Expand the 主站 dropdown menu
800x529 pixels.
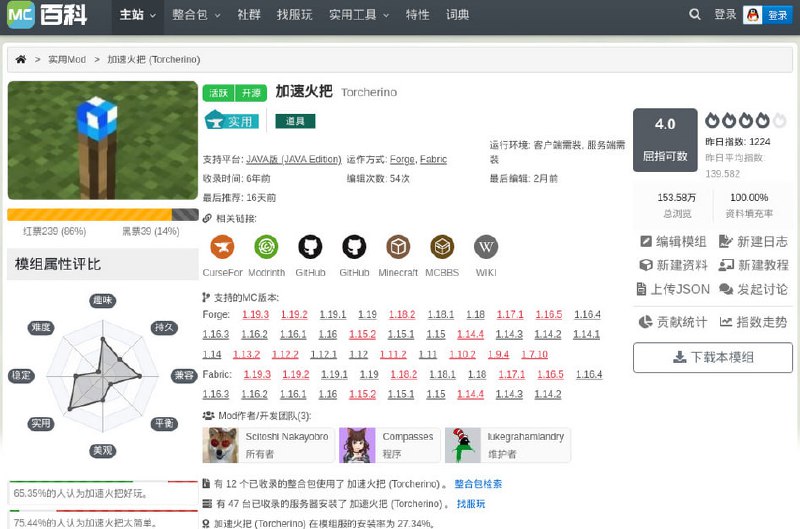click(138, 15)
